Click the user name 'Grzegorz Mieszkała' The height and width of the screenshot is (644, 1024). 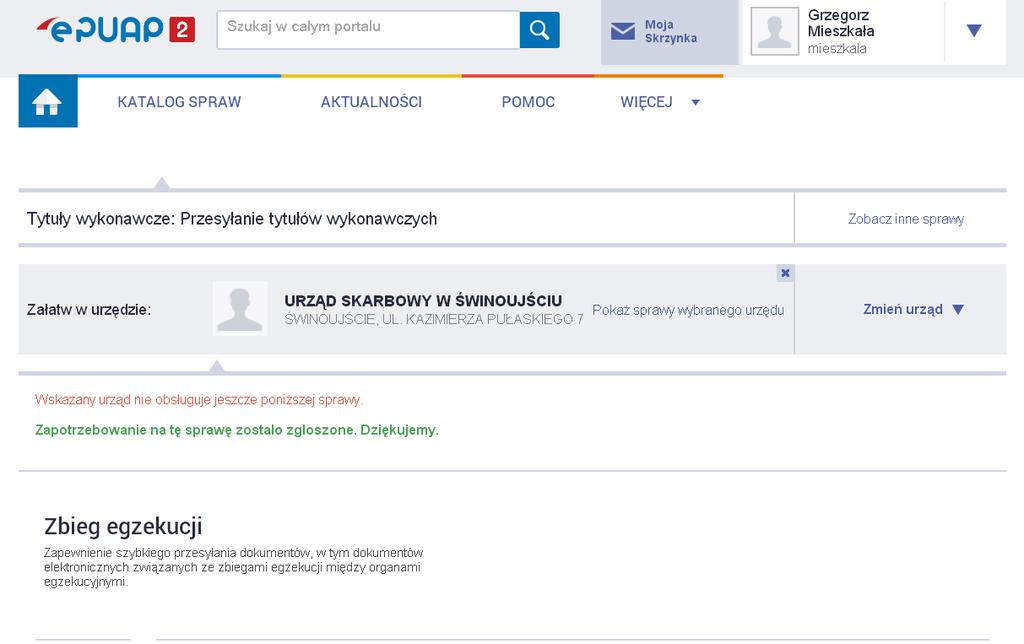(840, 23)
